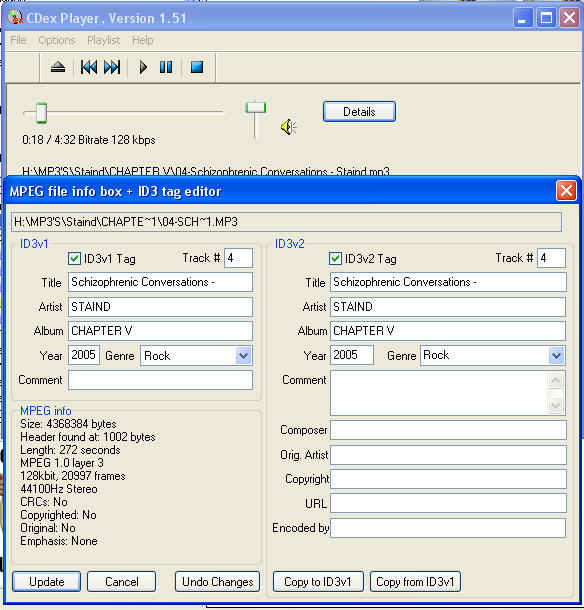
Task: Stop playback with the Stop button
Action: (197, 67)
